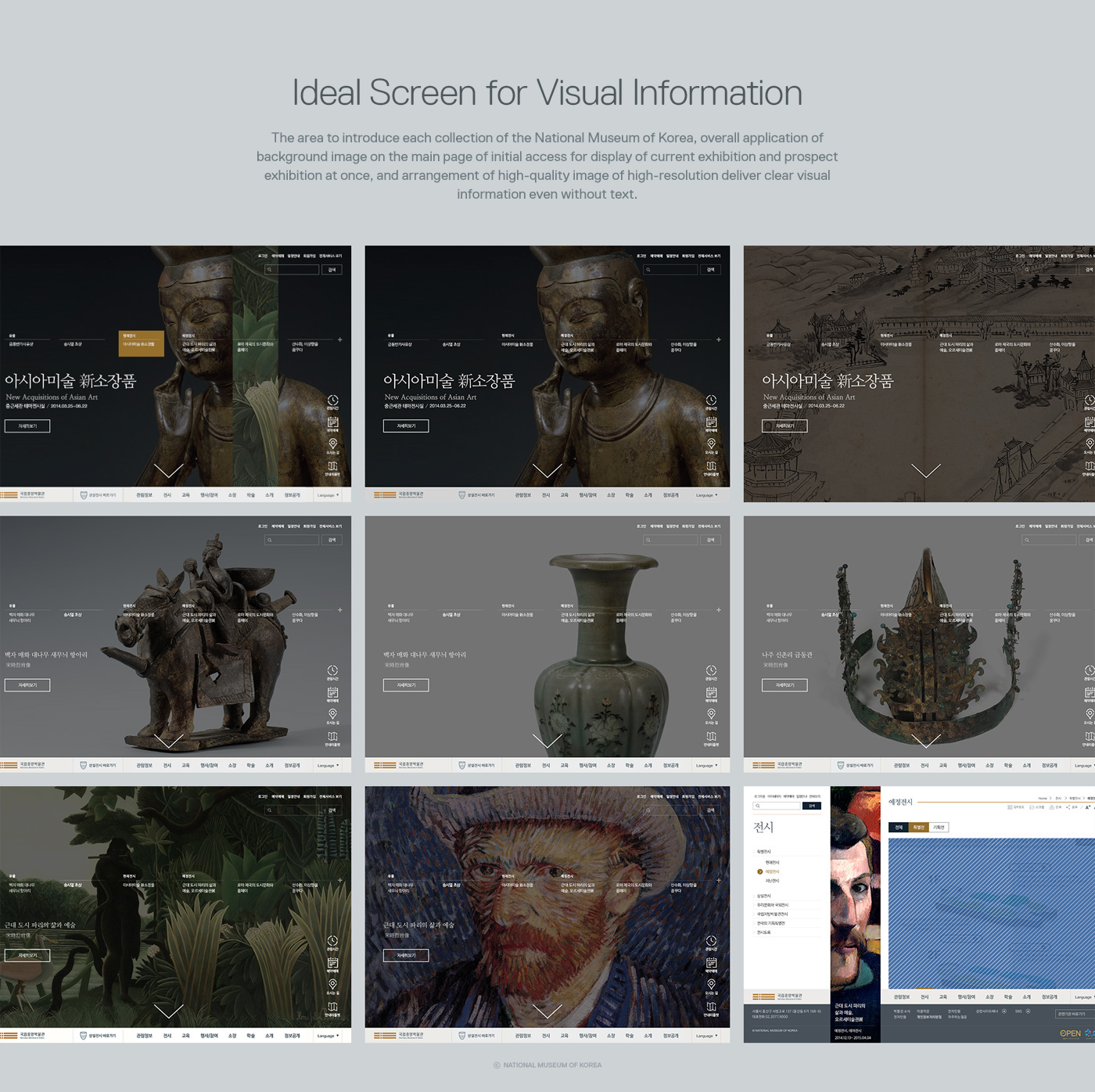The image size is (1095, 1092).
Task: Click the blue striped exhibition image on the subpage
Action: 992,914
